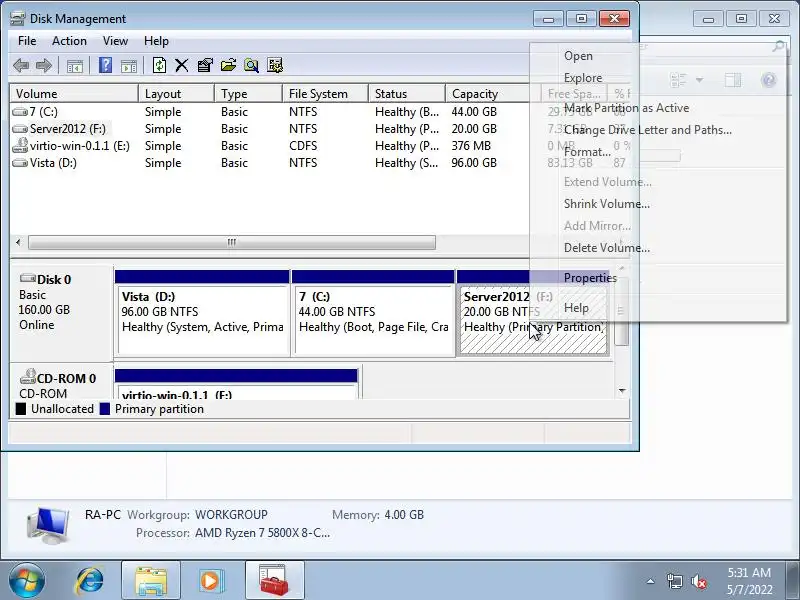This screenshot has width=800, height=600.
Task: Click the 376 MB capacity cell
Action: (471, 146)
